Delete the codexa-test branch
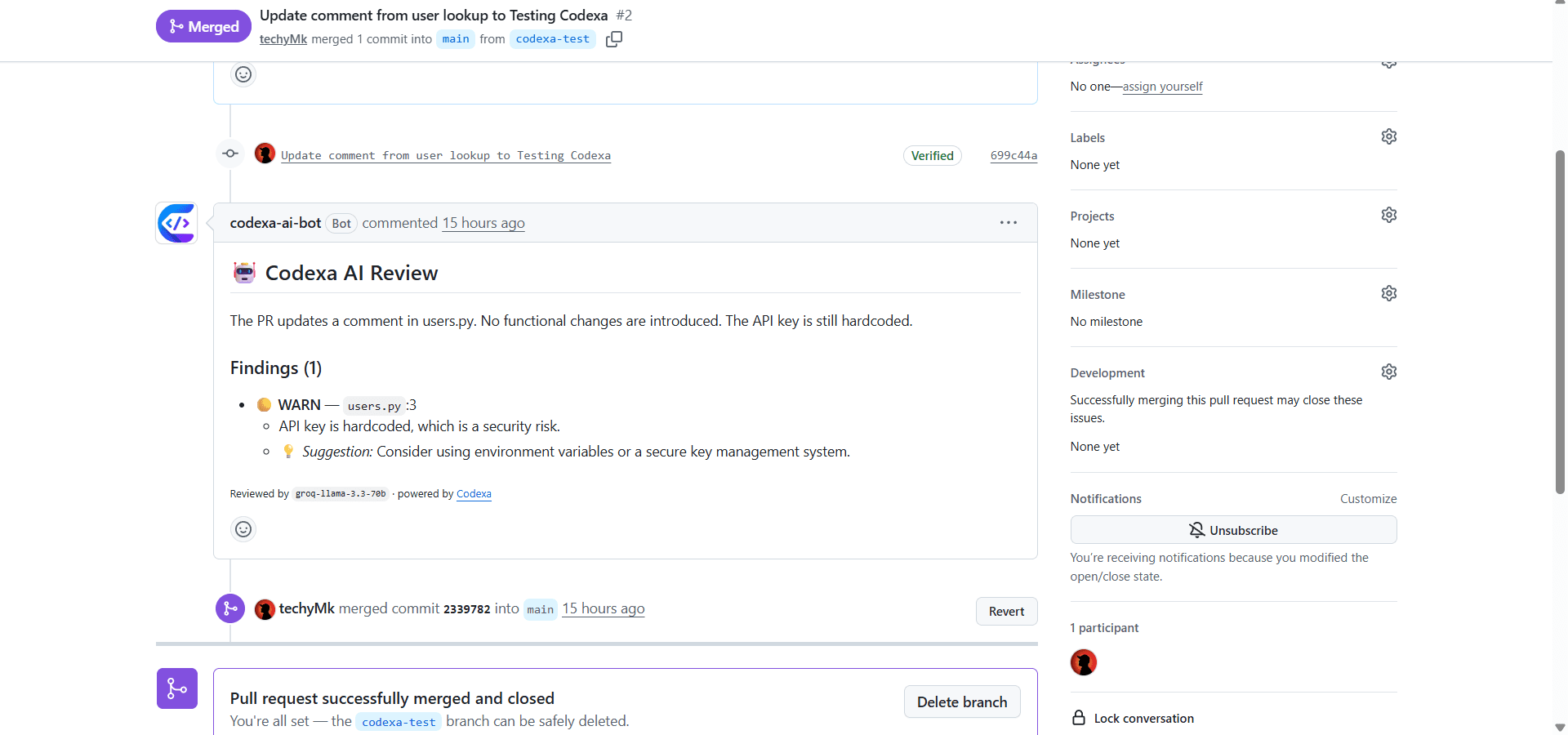The height and width of the screenshot is (735, 1568). (962, 702)
